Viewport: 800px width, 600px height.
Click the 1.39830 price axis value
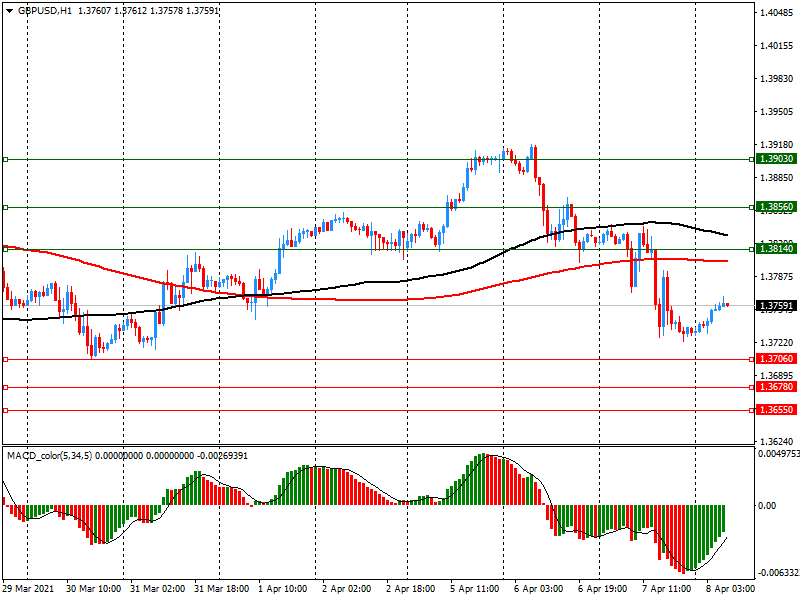pos(777,79)
